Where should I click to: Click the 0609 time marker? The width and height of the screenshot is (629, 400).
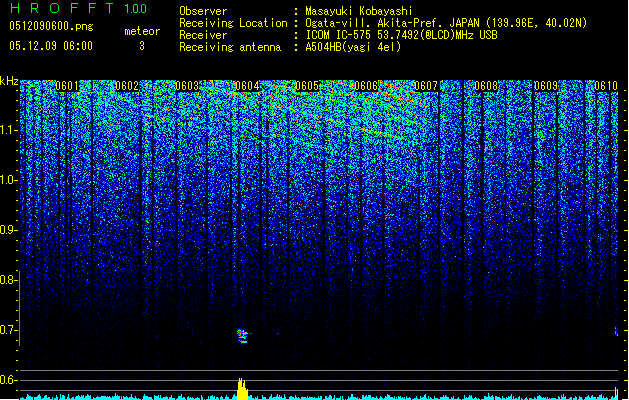pyautogui.click(x=546, y=86)
